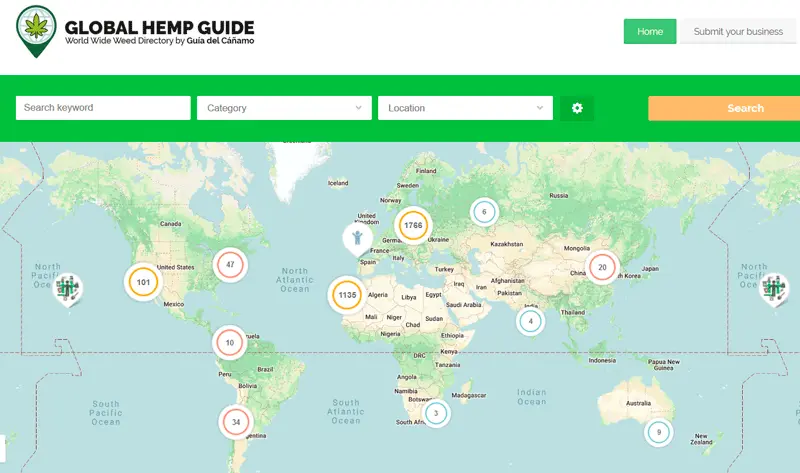Click the Turkey label on the map

click(444, 269)
